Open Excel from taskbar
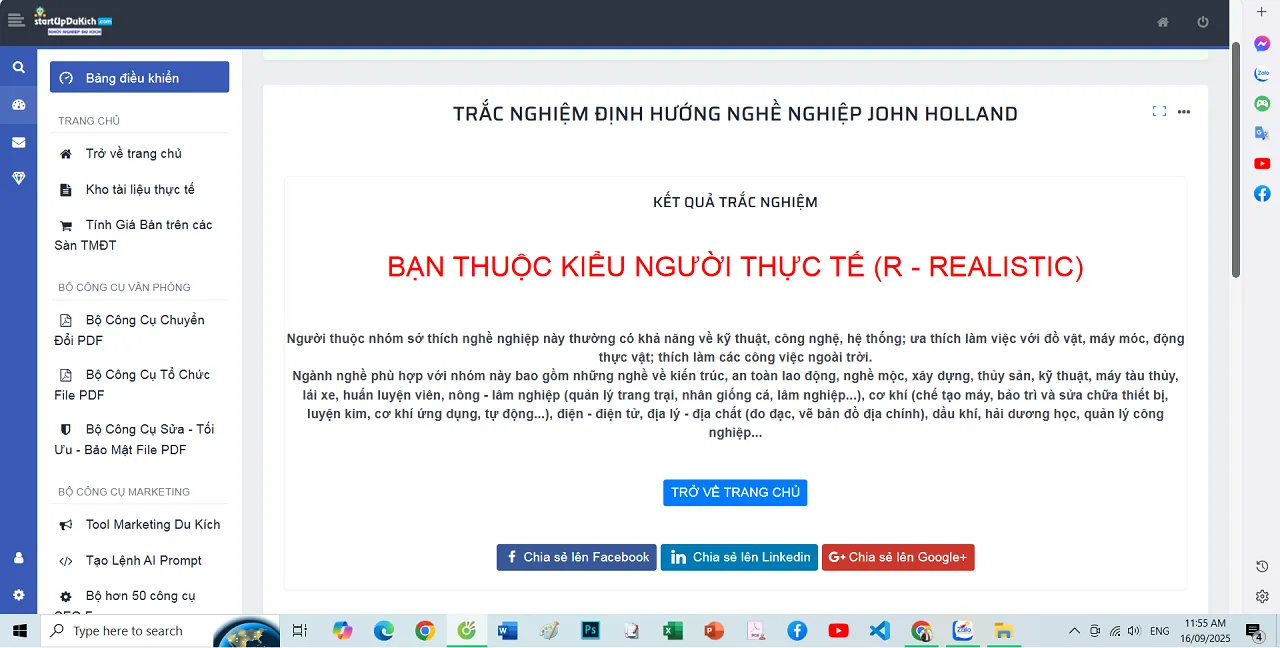This screenshot has height=648, width=1280. pyautogui.click(x=673, y=631)
